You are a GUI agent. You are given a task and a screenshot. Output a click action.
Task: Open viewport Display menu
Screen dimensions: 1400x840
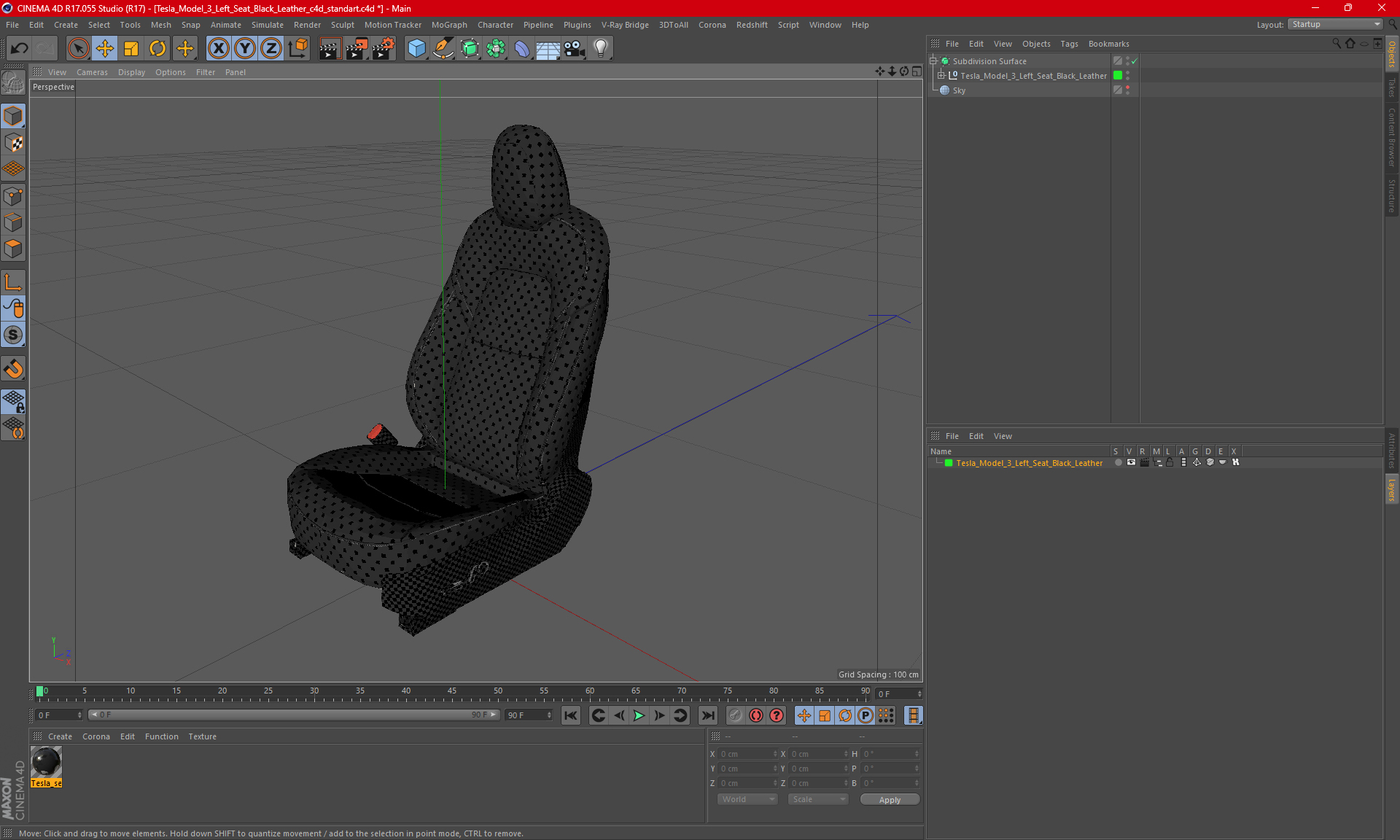(131, 72)
